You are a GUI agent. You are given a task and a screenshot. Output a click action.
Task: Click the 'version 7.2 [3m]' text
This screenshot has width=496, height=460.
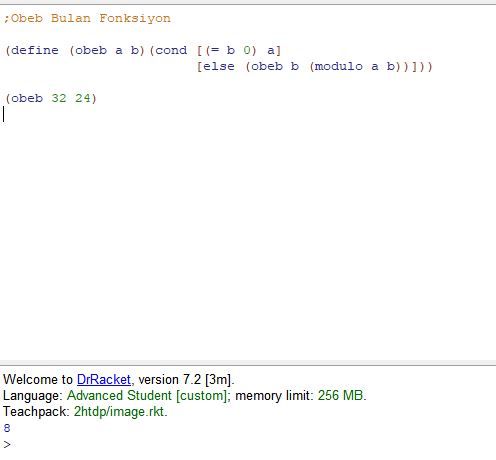click(185, 380)
